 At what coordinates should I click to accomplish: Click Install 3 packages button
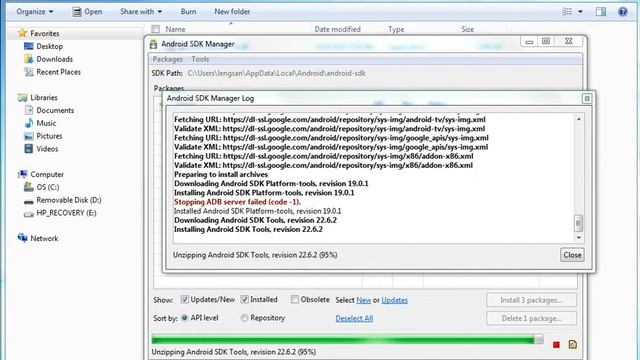click(x=531, y=300)
